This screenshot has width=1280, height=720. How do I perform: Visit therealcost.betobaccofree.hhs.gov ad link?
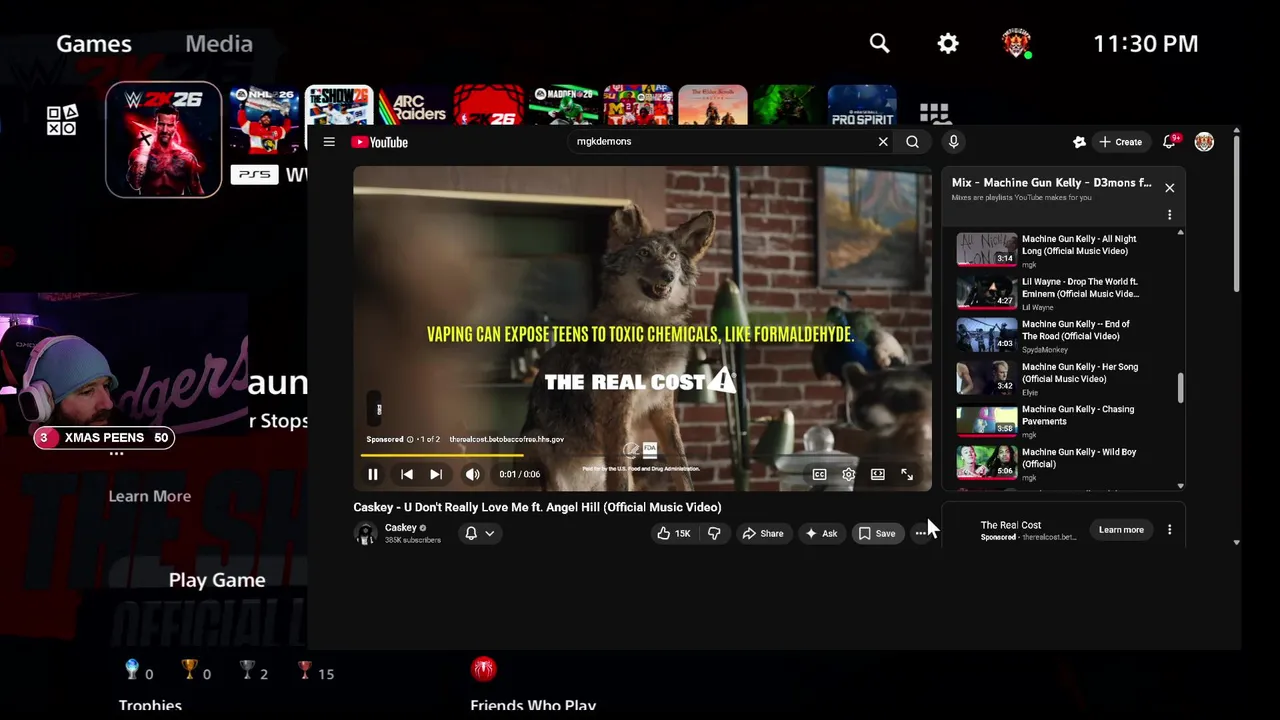(506, 439)
